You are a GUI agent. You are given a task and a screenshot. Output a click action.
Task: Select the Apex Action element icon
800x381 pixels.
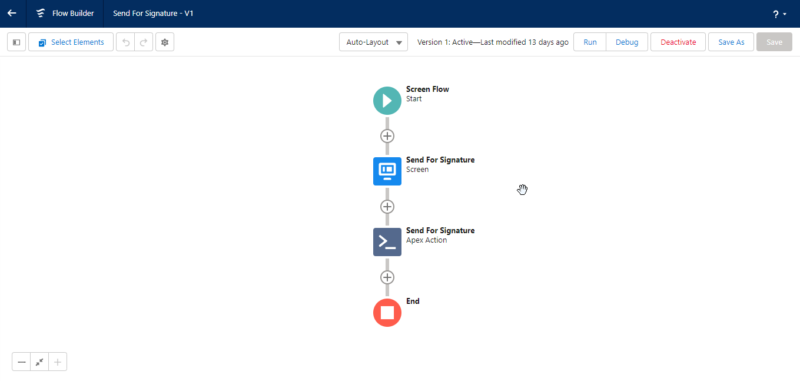pos(387,242)
